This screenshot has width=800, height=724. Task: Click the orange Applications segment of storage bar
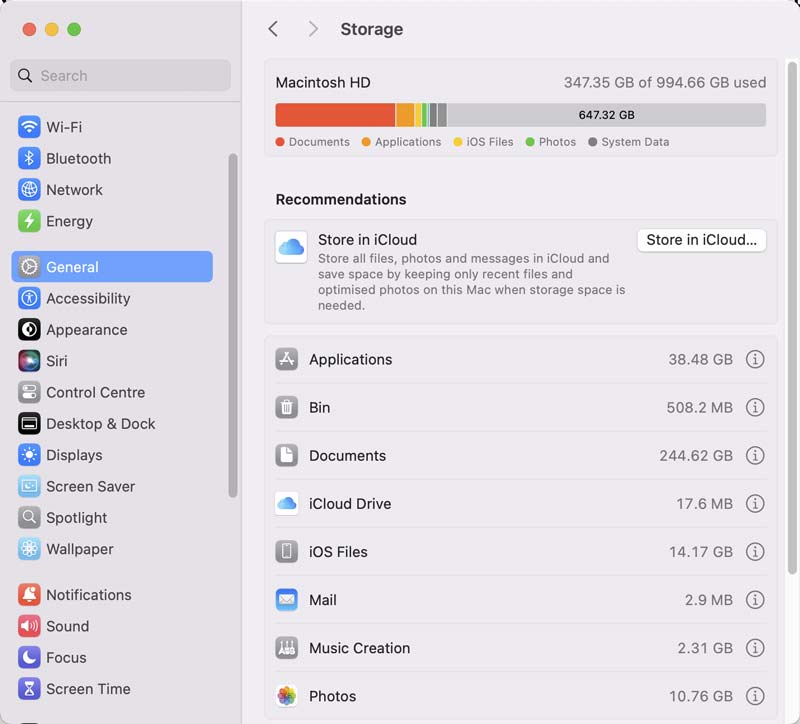coord(405,115)
